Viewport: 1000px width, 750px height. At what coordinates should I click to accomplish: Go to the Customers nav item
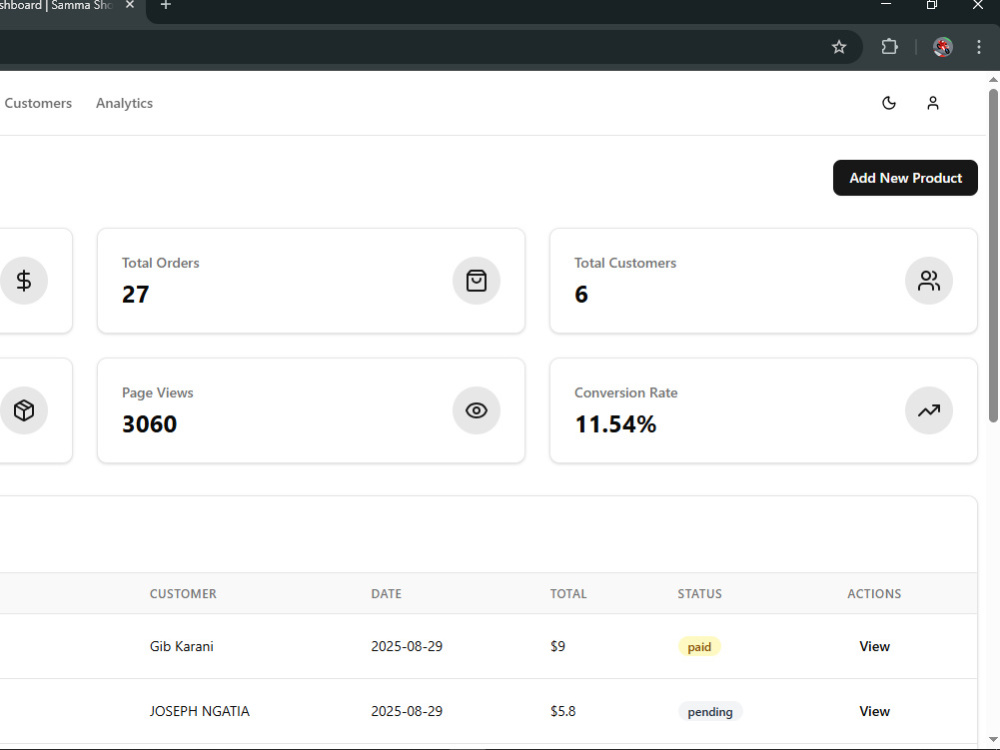[x=38, y=103]
